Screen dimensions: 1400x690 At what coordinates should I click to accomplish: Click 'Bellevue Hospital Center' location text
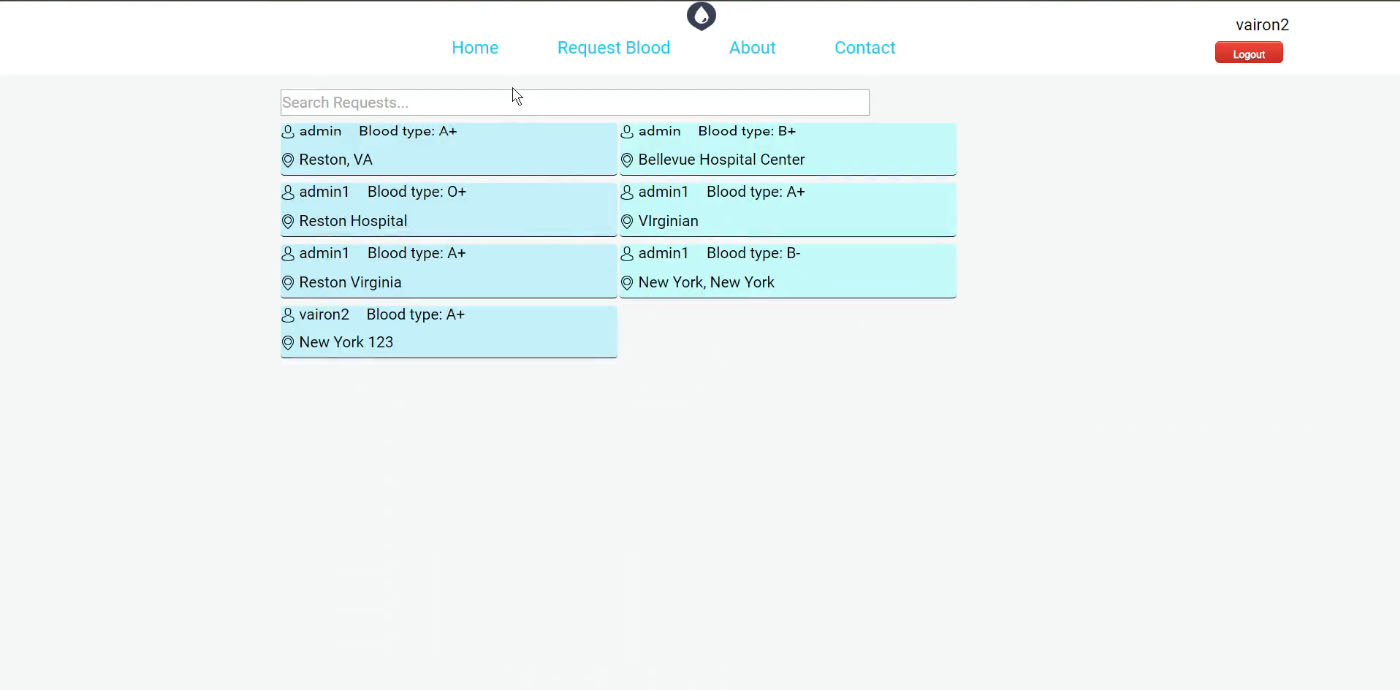tap(722, 160)
